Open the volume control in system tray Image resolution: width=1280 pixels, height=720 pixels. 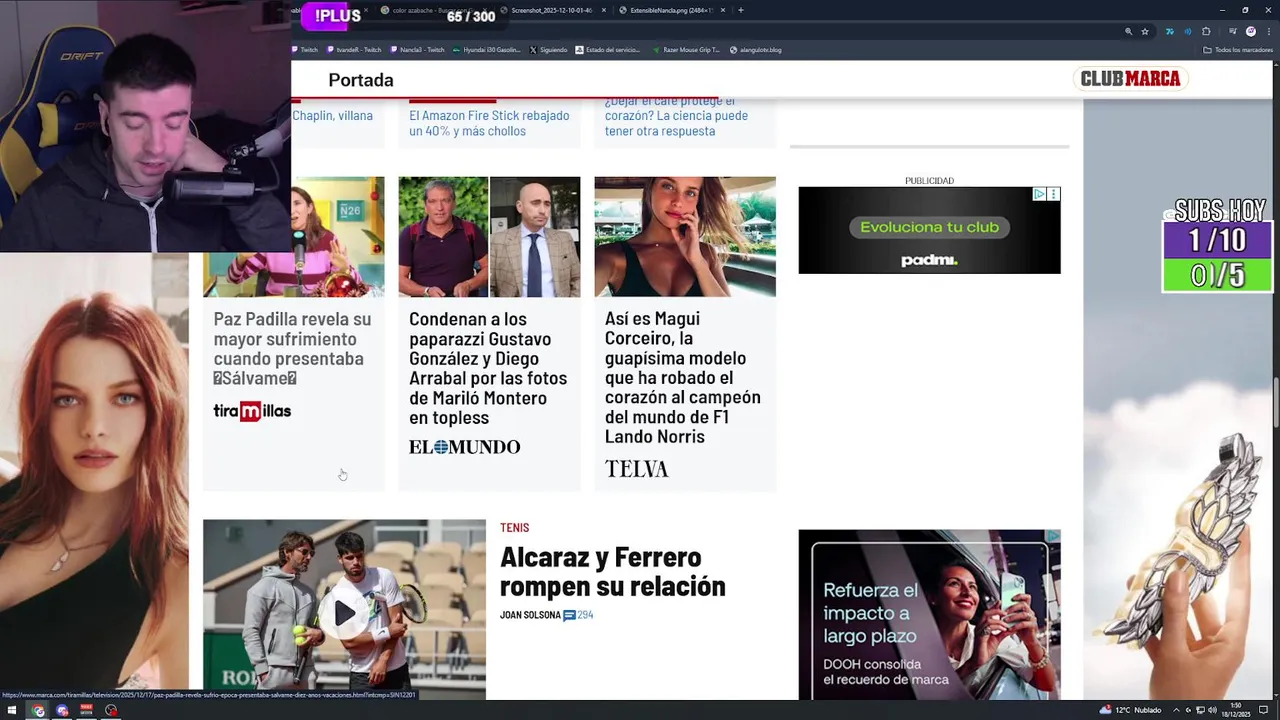tap(1213, 710)
